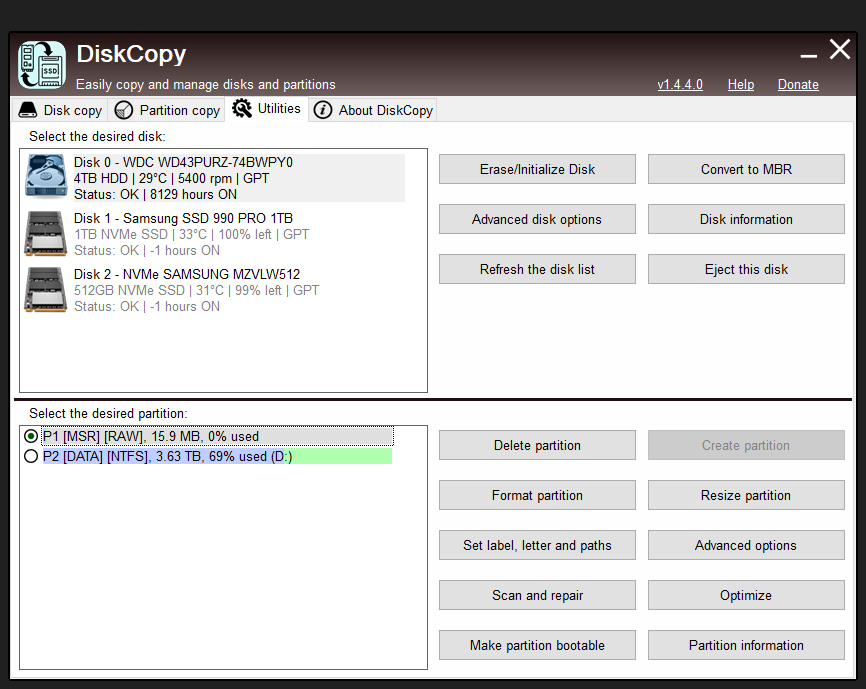866x689 pixels.
Task: Select the P2 DATA partition radio button
Action: pos(31,456)
